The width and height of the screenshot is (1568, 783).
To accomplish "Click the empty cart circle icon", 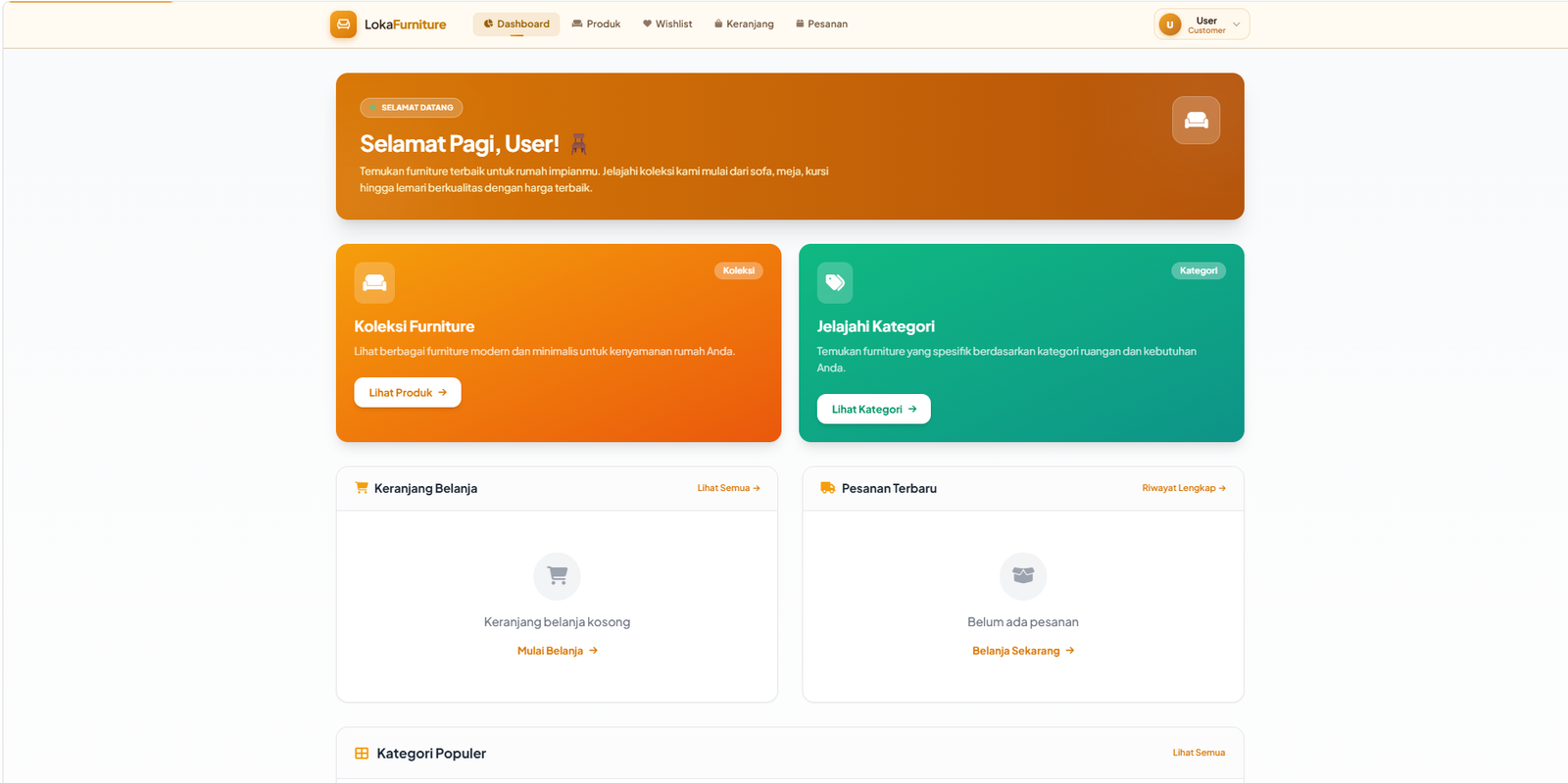I will (x=557, y=576).
